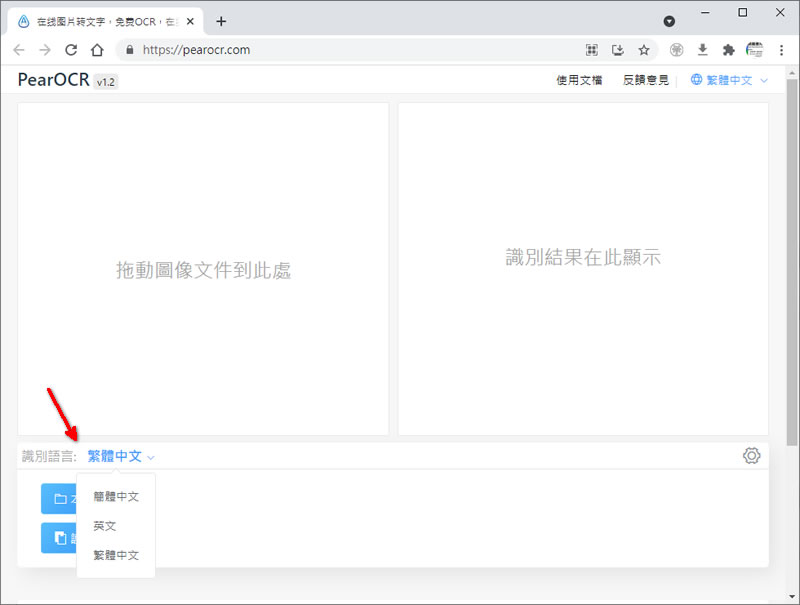The width and height of the screenshot is (800, 605).
Task: Collapse the 識別語言 繁體中文 dropdown
Action: coord(120,456)
